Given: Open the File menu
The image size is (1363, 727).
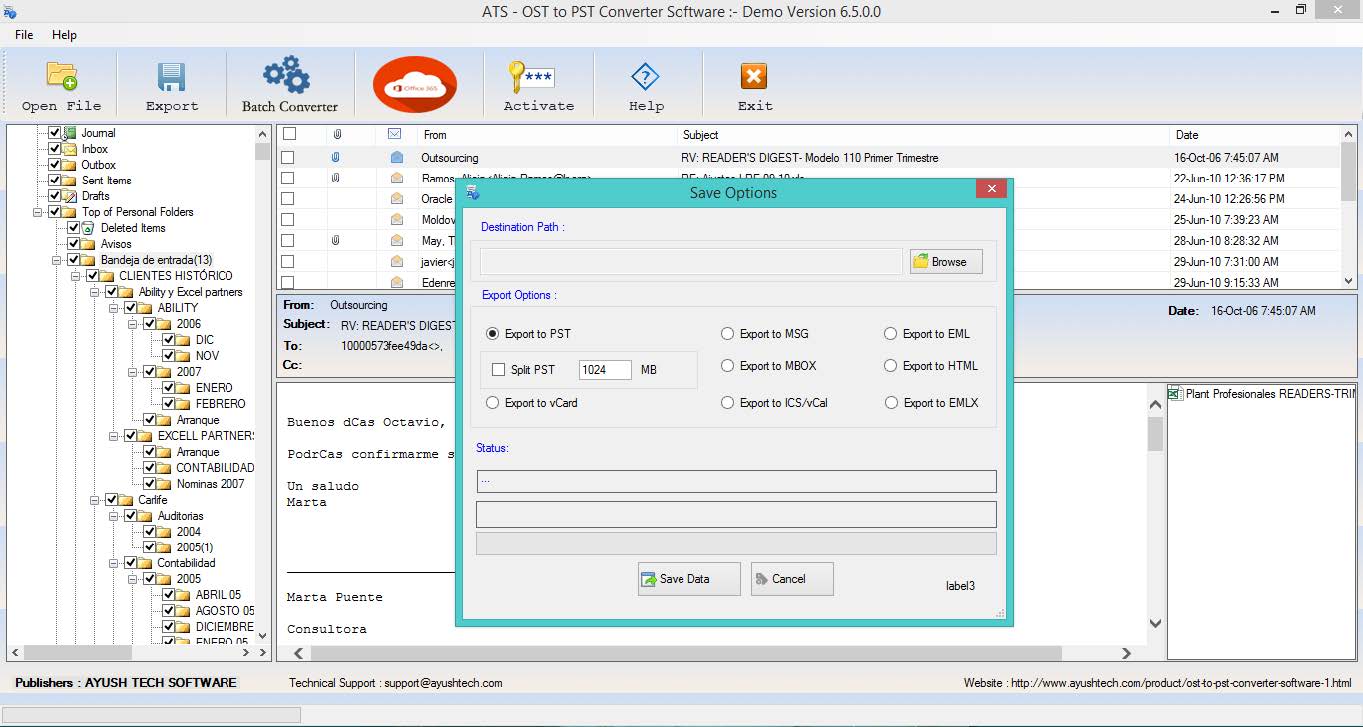Looking at the screenshot, I should coord(22,34).
